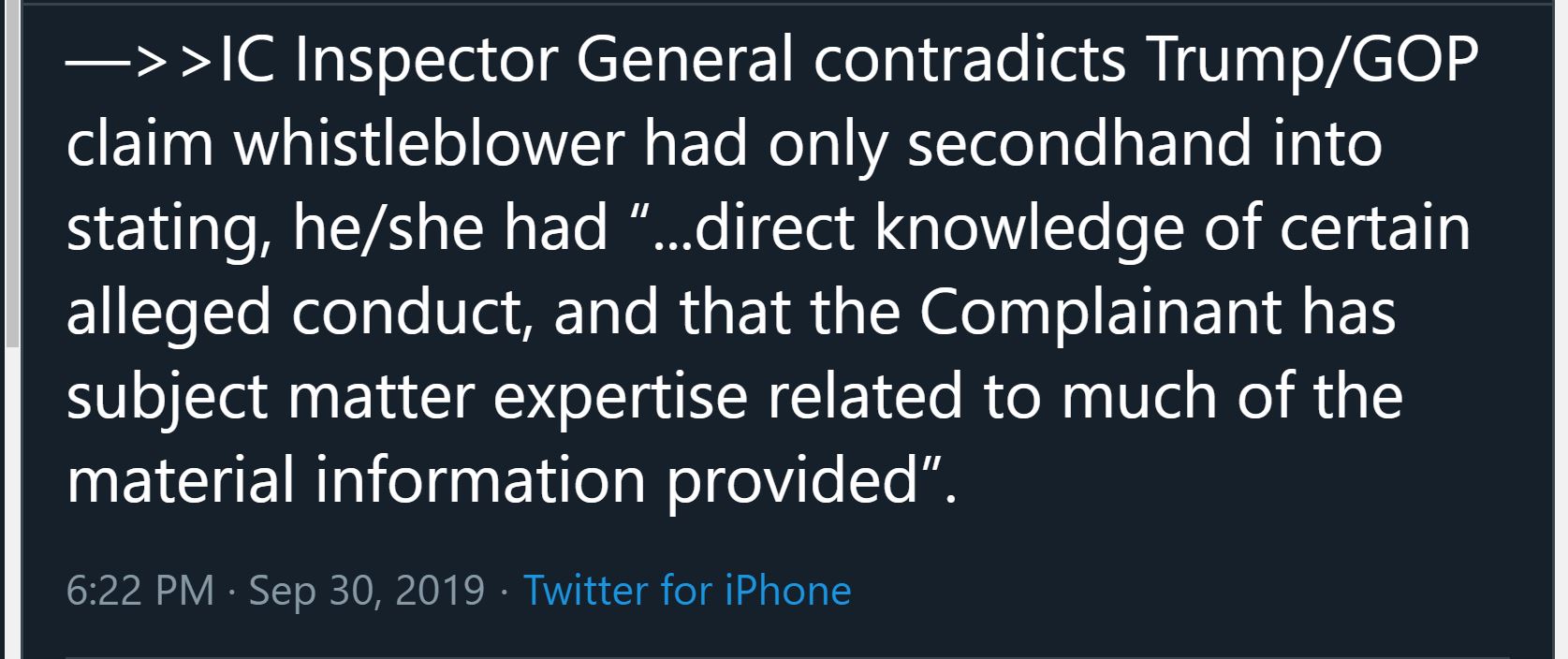Open the Twitter for iPhone source link
1568x659 pixels.
pos(687,591)
